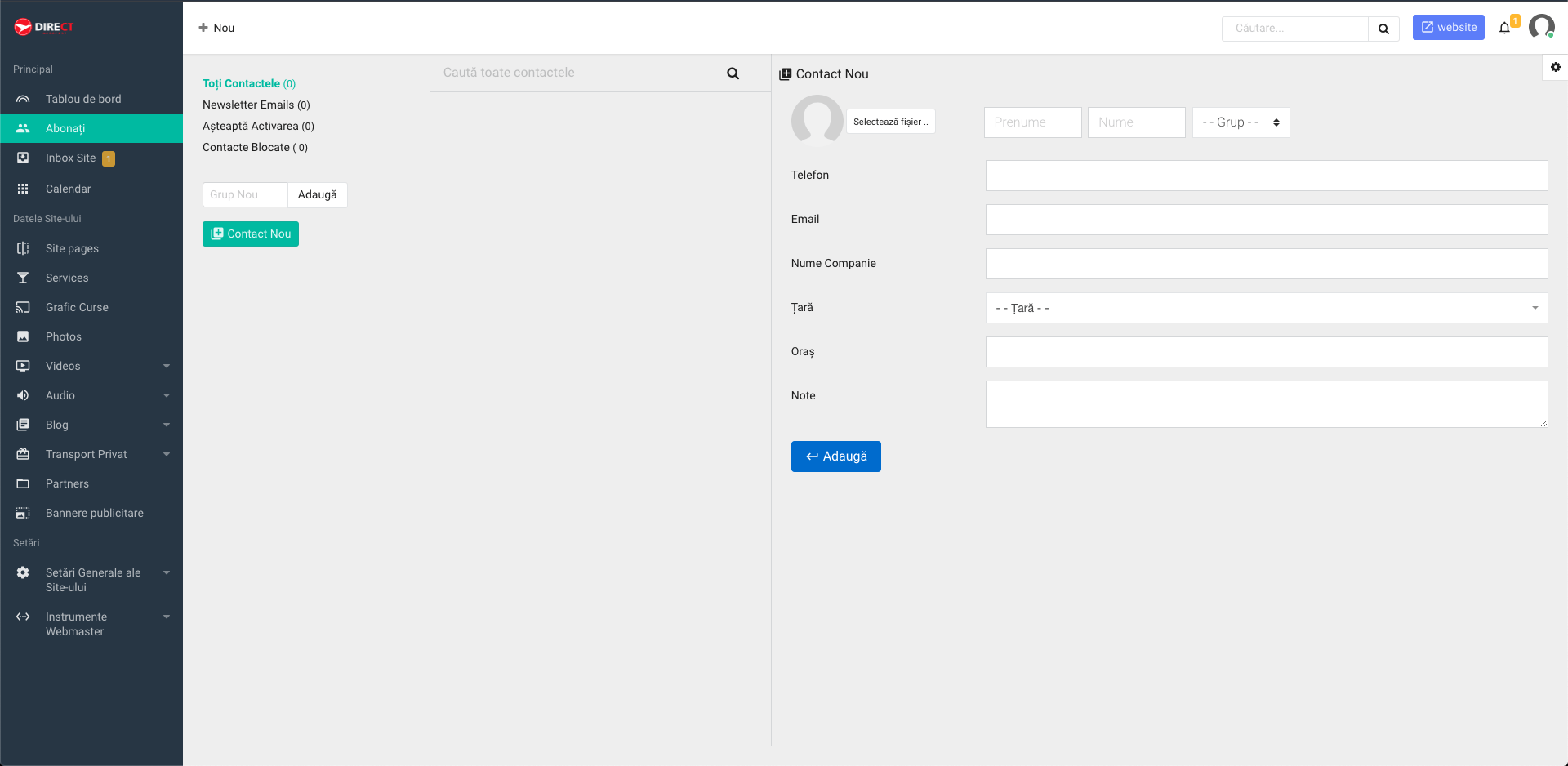Open the Grup dropdown
The height and width of the screenshot is (766, 1568).
tap(1241, 122)
